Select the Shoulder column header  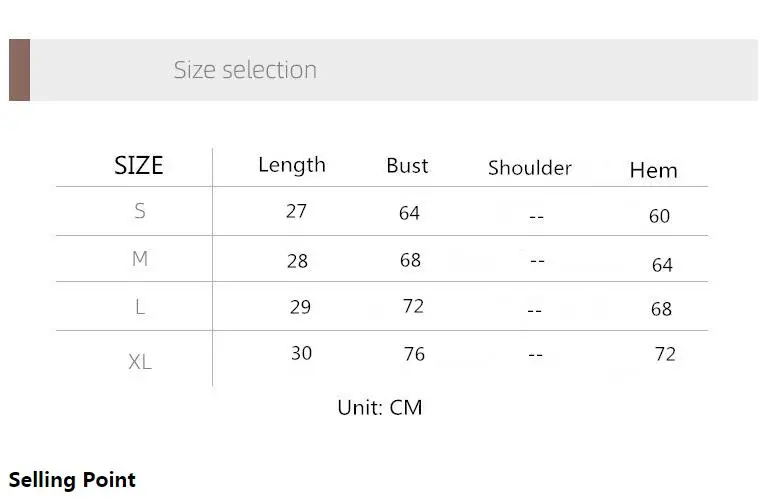click(530, 168)
